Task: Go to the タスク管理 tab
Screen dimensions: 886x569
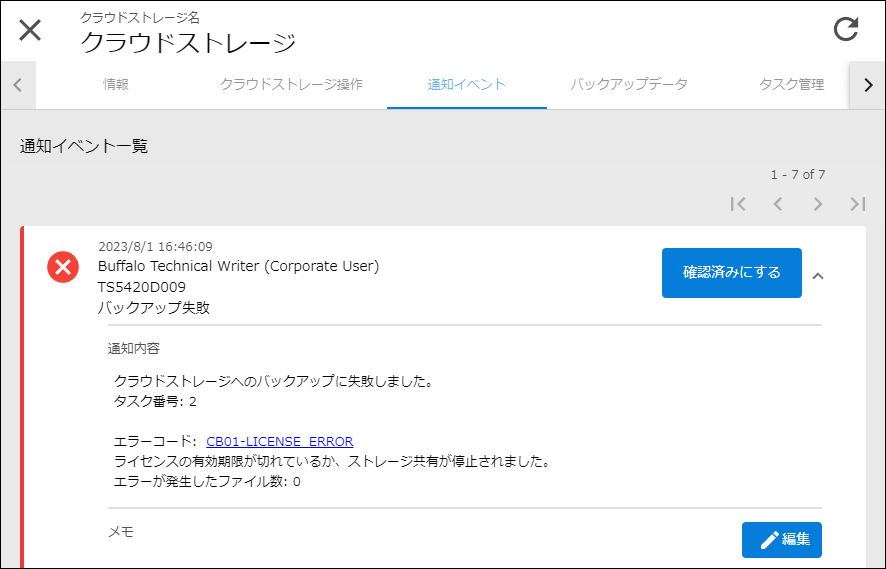Action: point(791,85)
